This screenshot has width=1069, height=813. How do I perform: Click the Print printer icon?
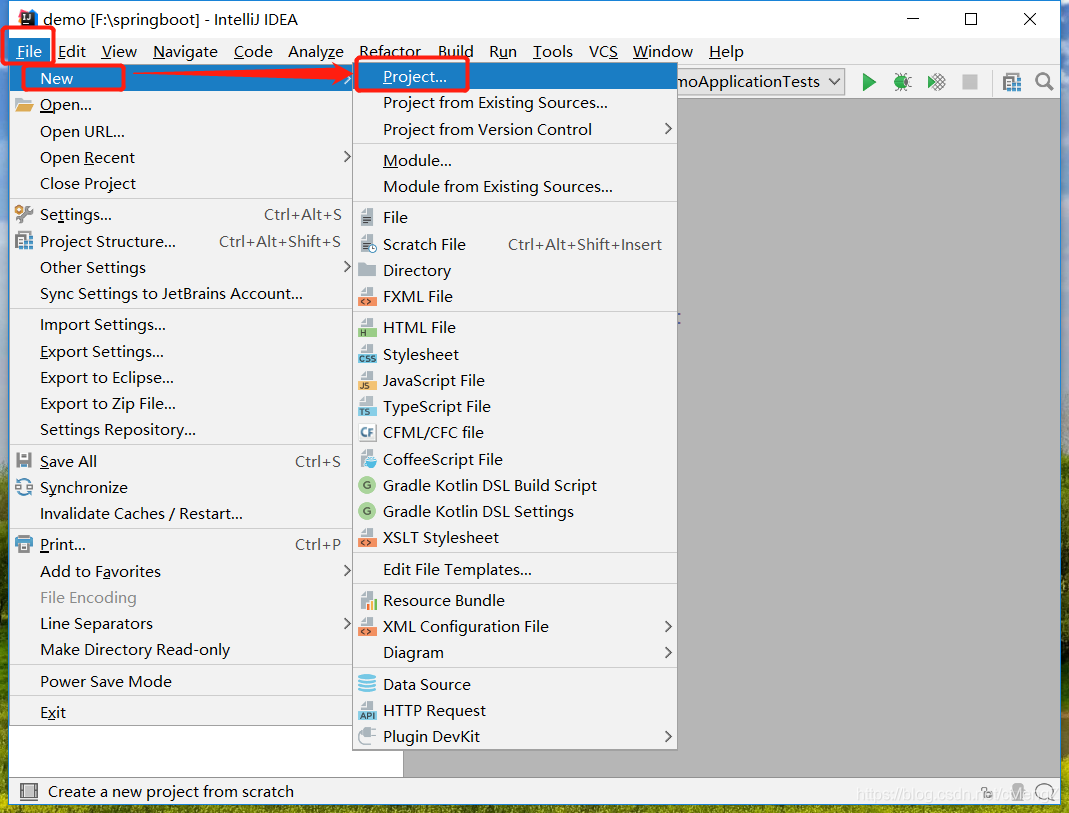point(24,544)
